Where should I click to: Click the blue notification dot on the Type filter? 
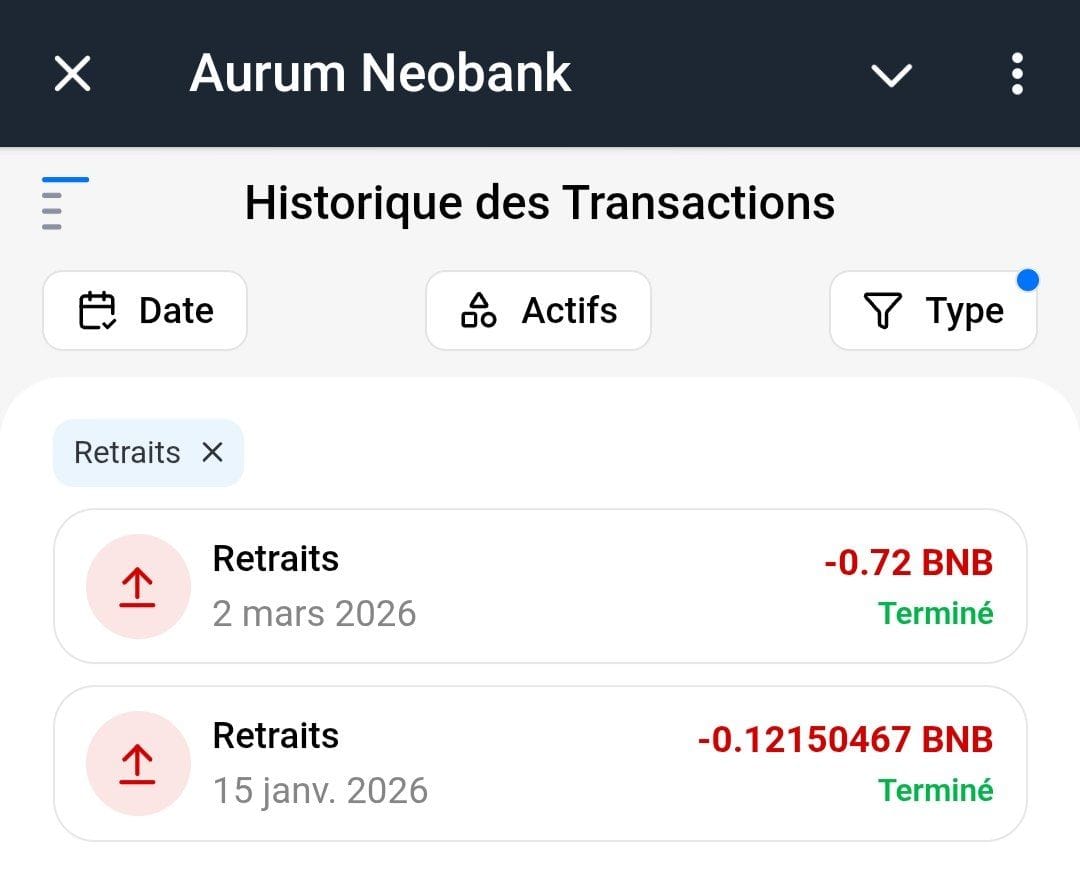pyautogui.click(x=1029, y=281)
